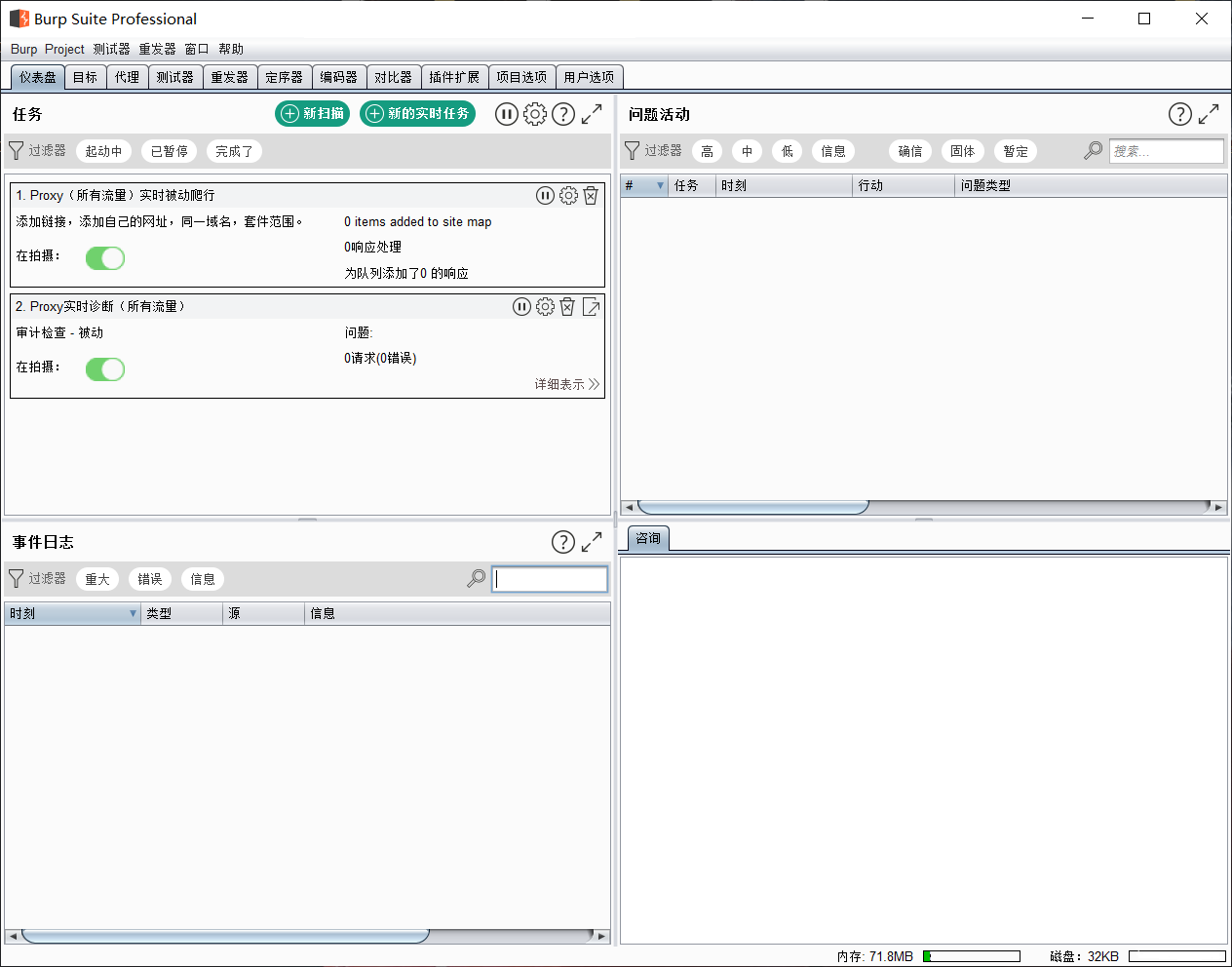1232x967 pixels.
Task: Expand 详细表示 on the Proxy实时诊断 task
Action: click(x=566, y=384)
